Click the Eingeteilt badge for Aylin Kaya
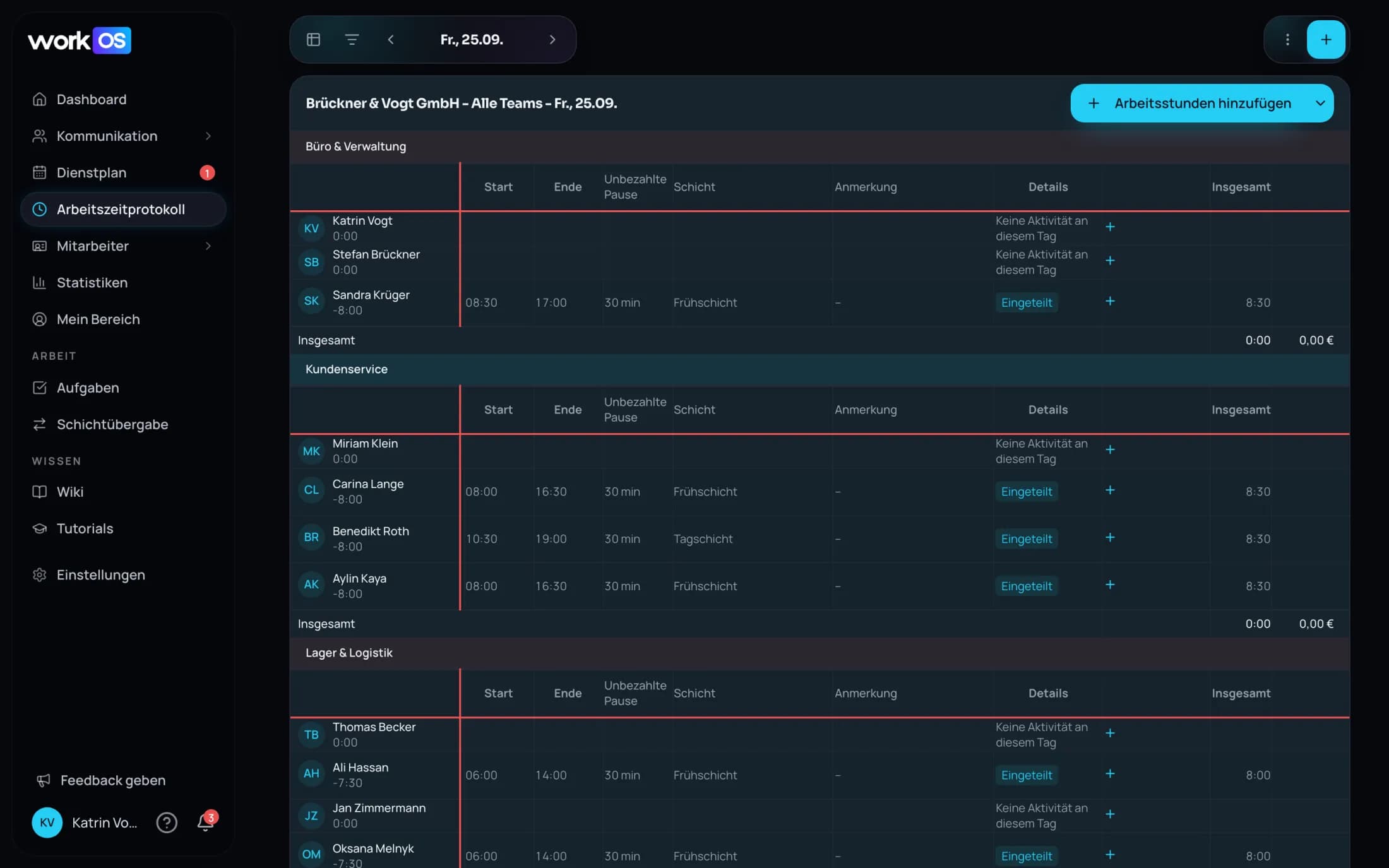The image size is (1389, 868). 1027,586
